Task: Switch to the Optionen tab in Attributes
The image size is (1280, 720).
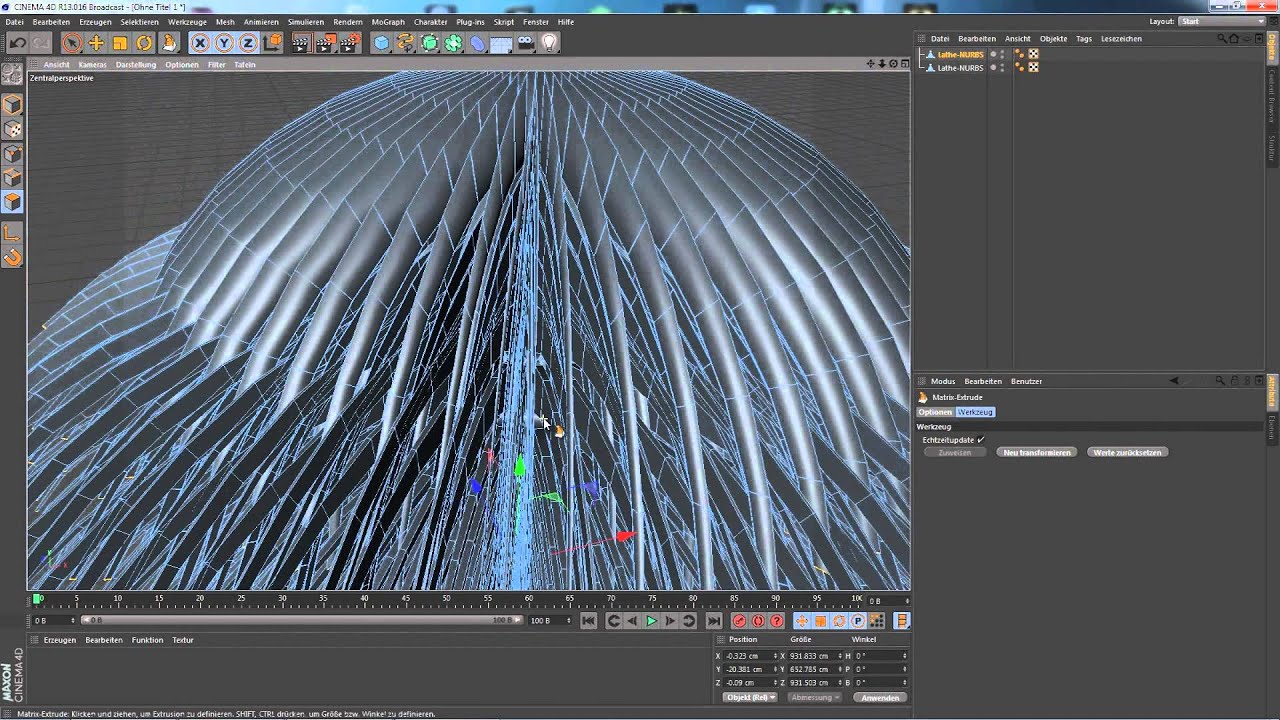Action: 936,412
